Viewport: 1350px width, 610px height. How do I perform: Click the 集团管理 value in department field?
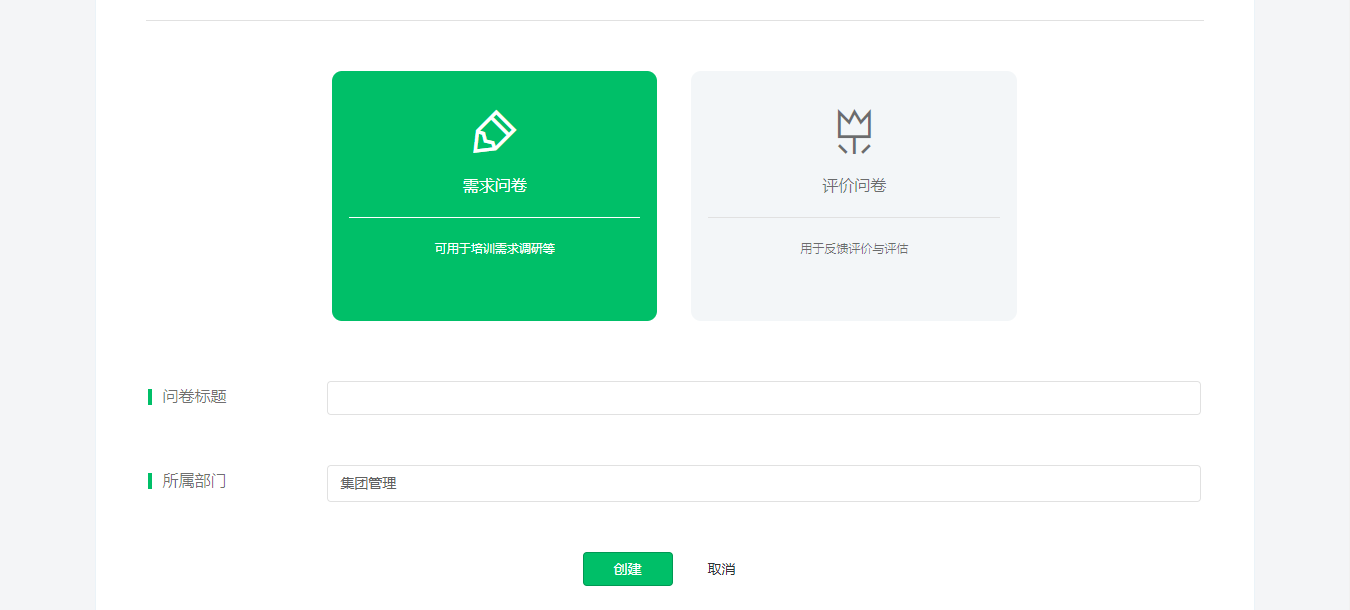(368, 484)
